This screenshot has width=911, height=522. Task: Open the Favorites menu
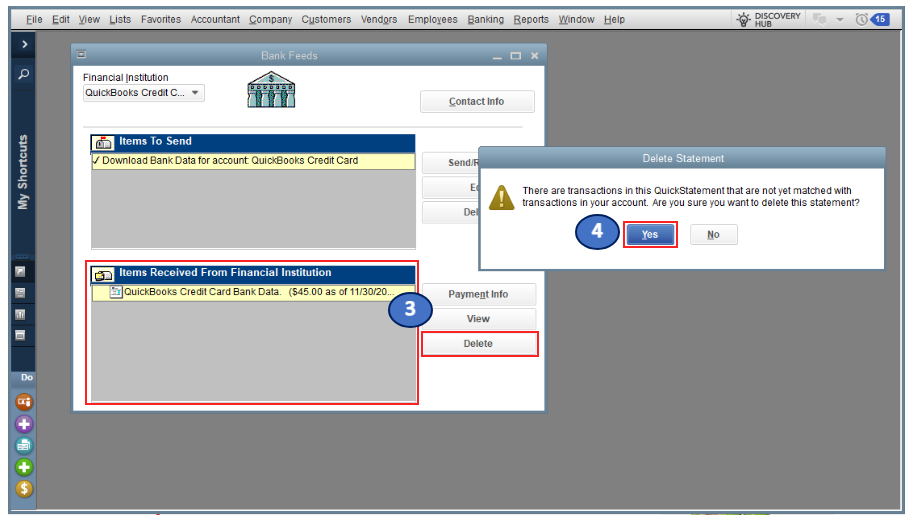(x=161, y=19)
